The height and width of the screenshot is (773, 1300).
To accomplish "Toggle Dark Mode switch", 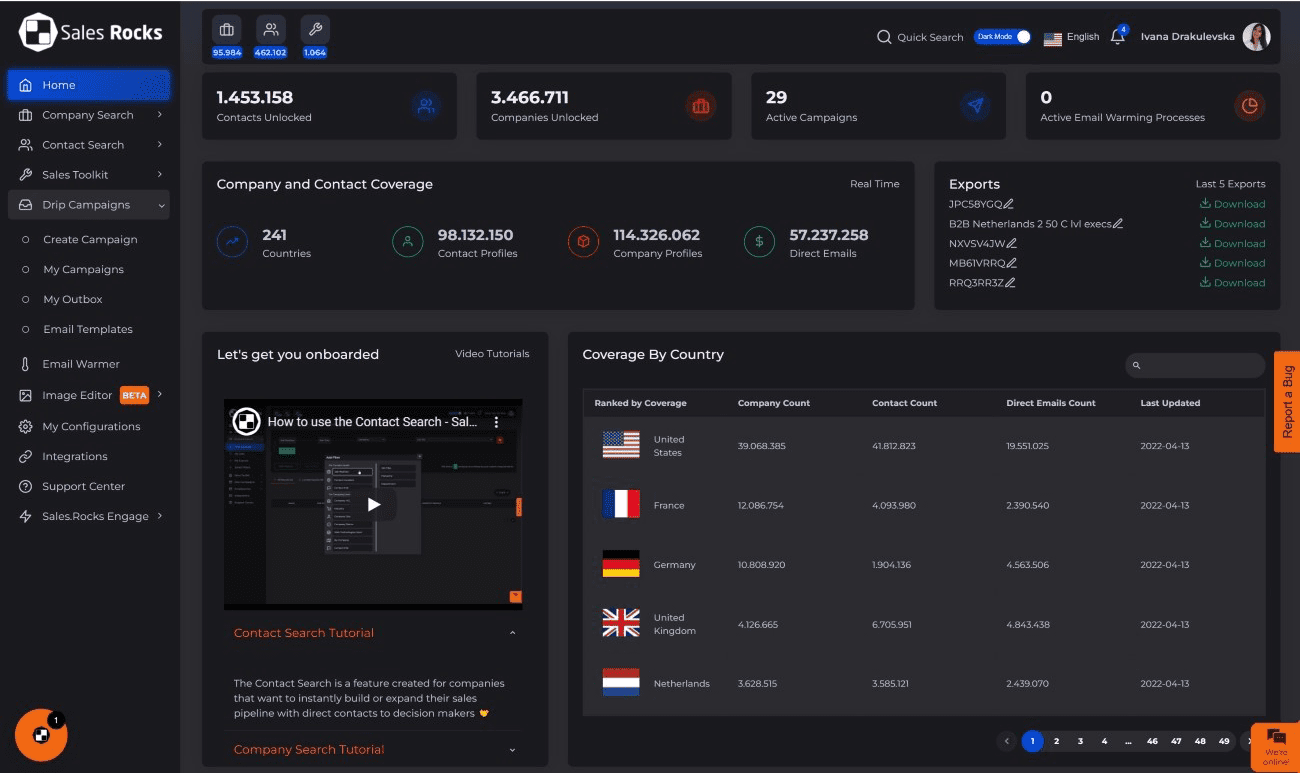I will 1003,37.
